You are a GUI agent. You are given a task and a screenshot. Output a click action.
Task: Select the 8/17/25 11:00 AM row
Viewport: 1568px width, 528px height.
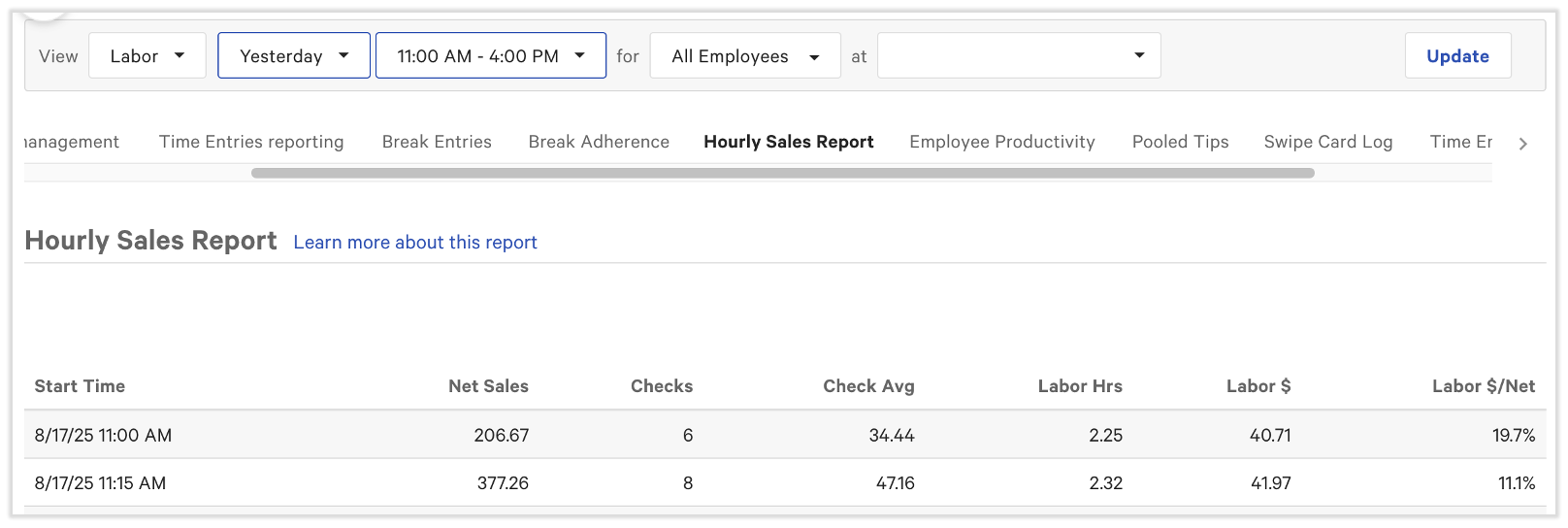pos(103,436)
